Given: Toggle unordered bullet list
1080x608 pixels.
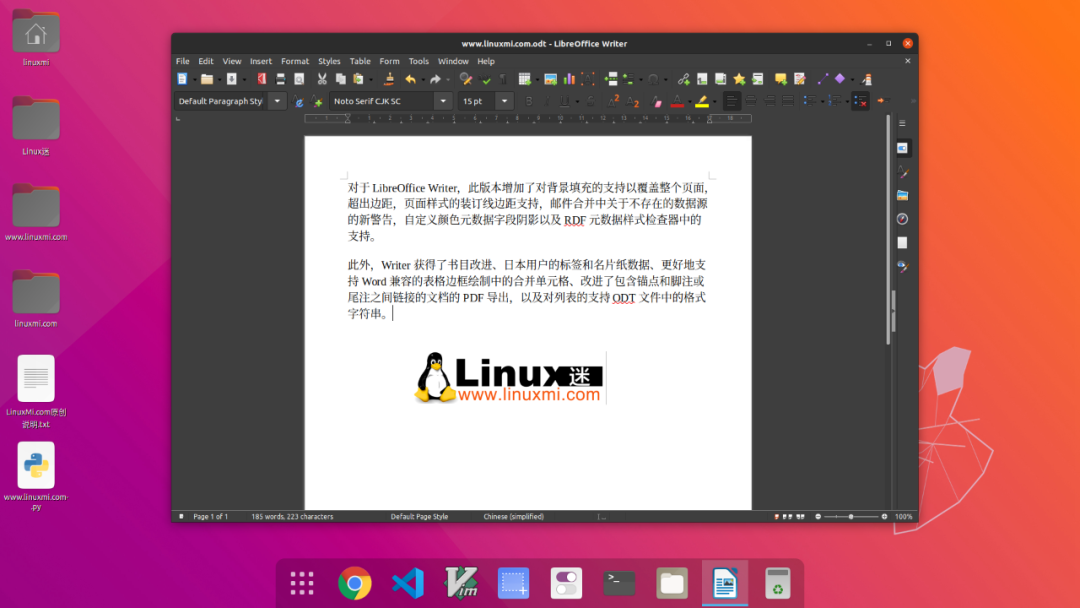Looking at the screenshot, I should point(809,101).
